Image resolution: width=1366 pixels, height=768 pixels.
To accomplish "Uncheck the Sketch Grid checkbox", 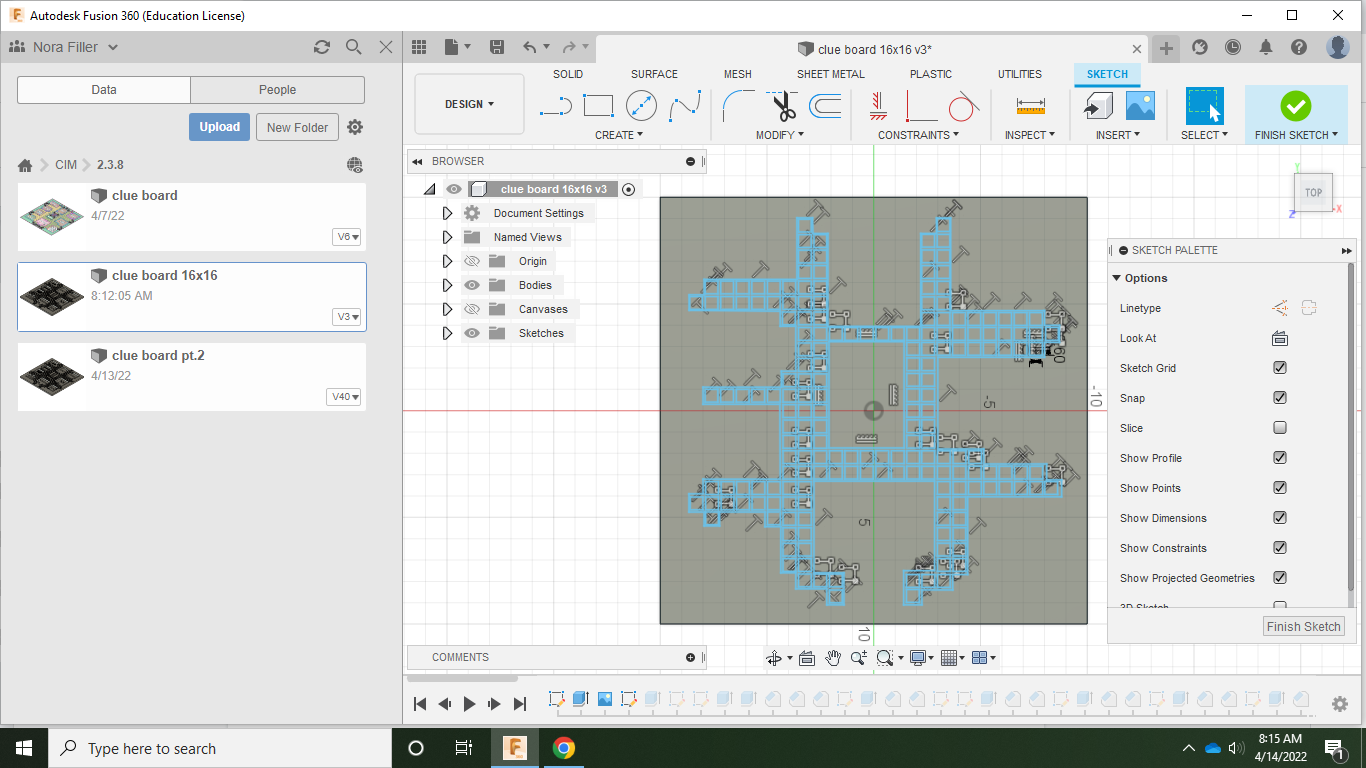I will pyautogui.click(x=1280, y=368).
